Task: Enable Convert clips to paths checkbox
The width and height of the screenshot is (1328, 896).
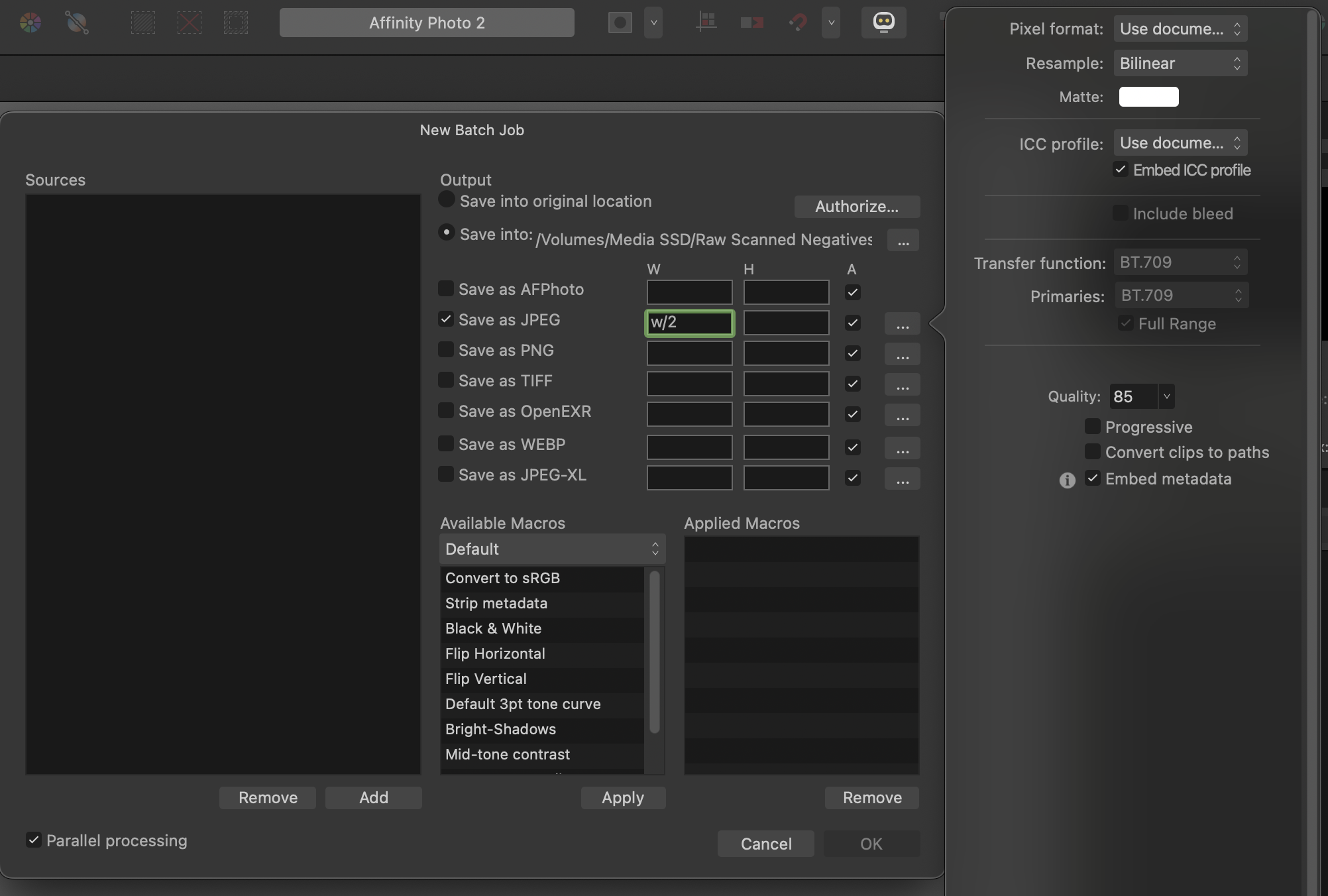Action: pyautogui.click(x=1093, y=452)
